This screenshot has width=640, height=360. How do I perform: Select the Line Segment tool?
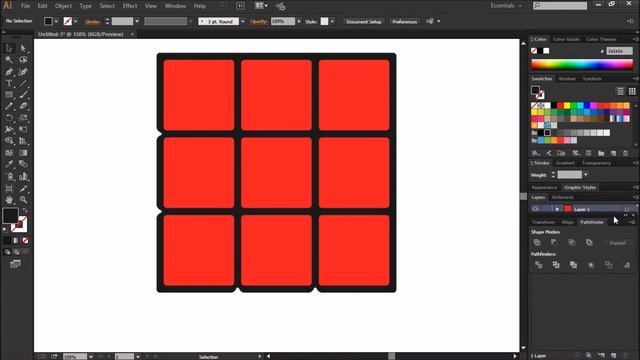pyautogui.click(x=23, y=83)
